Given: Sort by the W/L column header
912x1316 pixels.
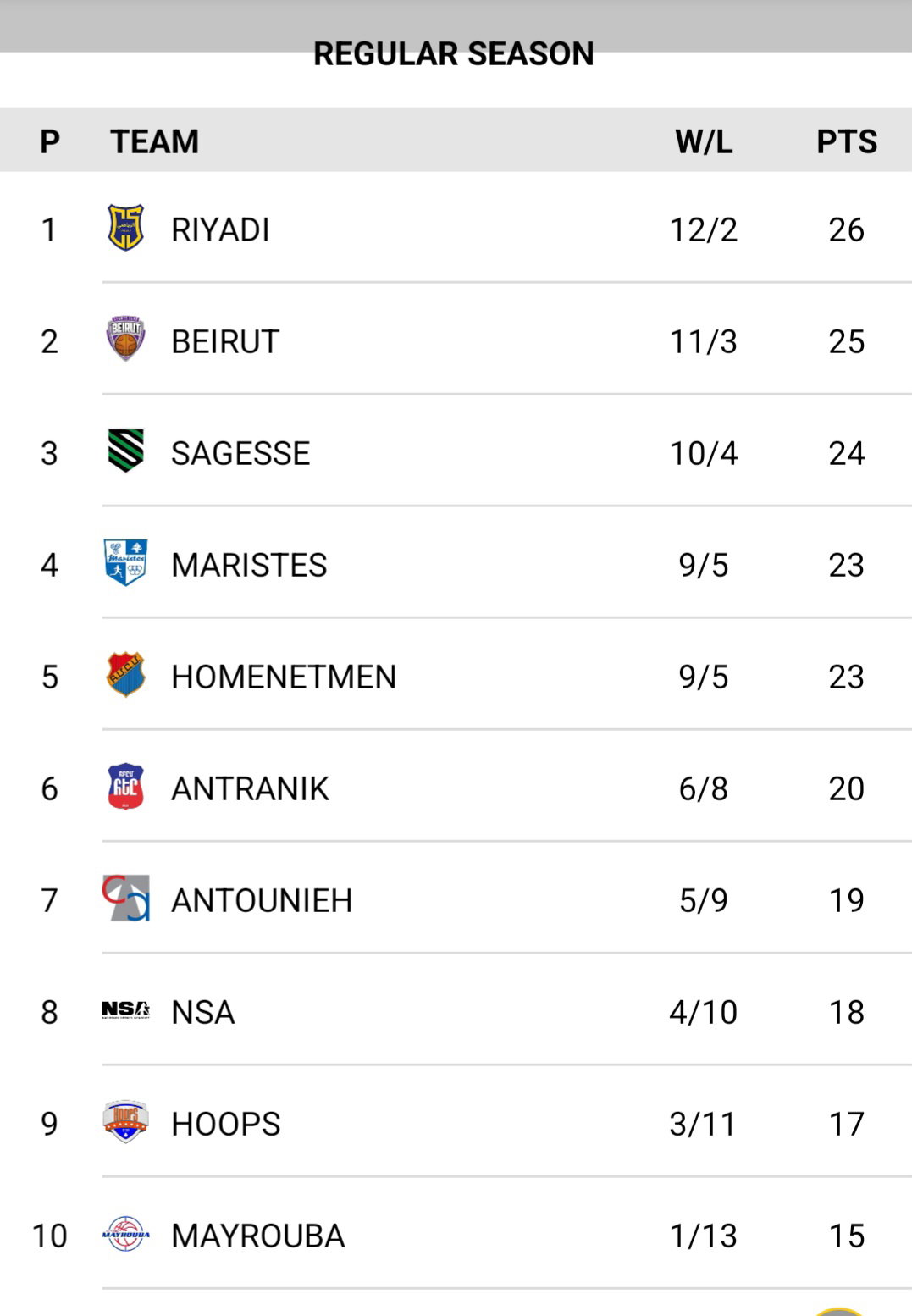Looking at the screenshot, I should pyautogui.click(x=703, y=141).
